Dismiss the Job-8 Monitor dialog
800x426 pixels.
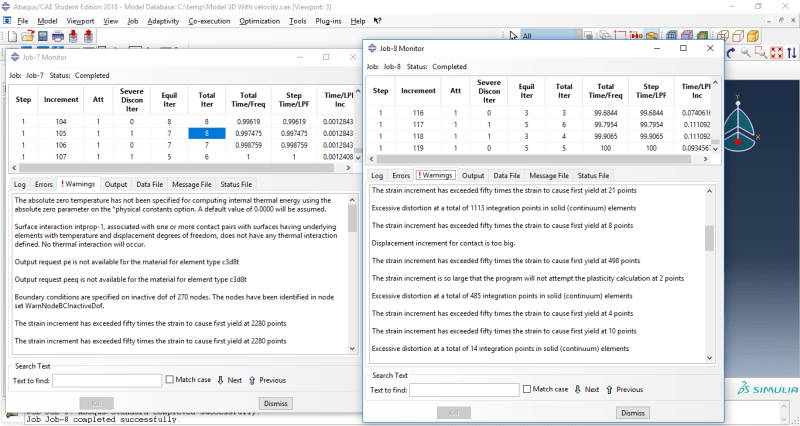point(633,413)
